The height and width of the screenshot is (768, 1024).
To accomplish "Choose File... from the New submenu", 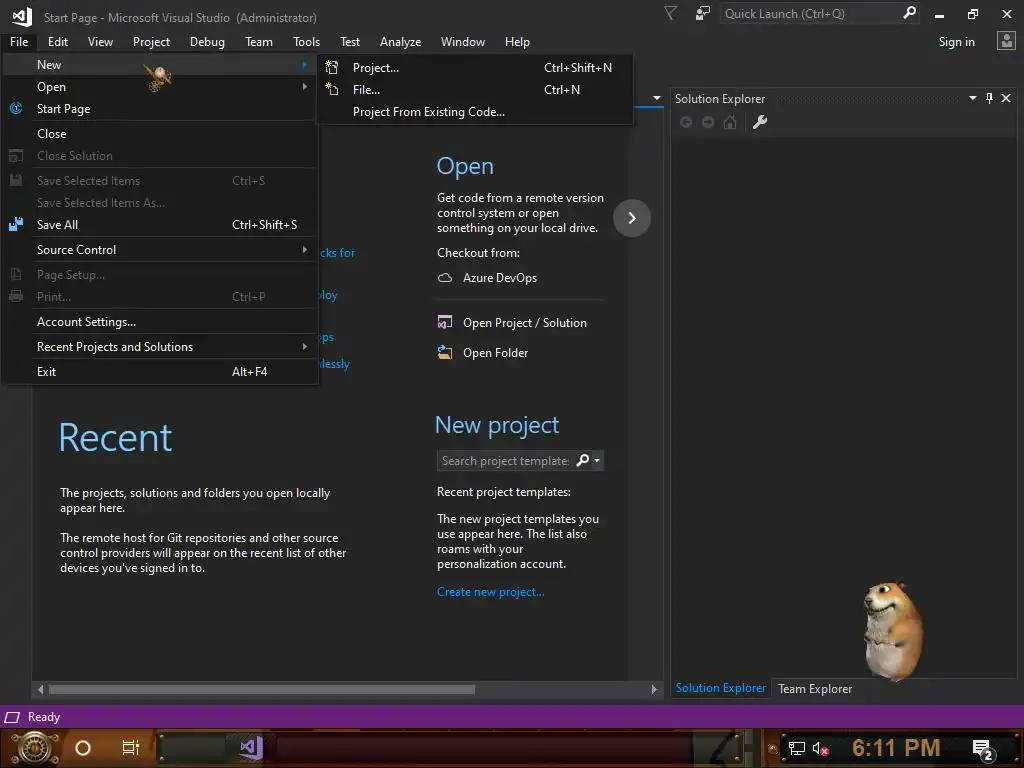I will [x=475, y=89].
